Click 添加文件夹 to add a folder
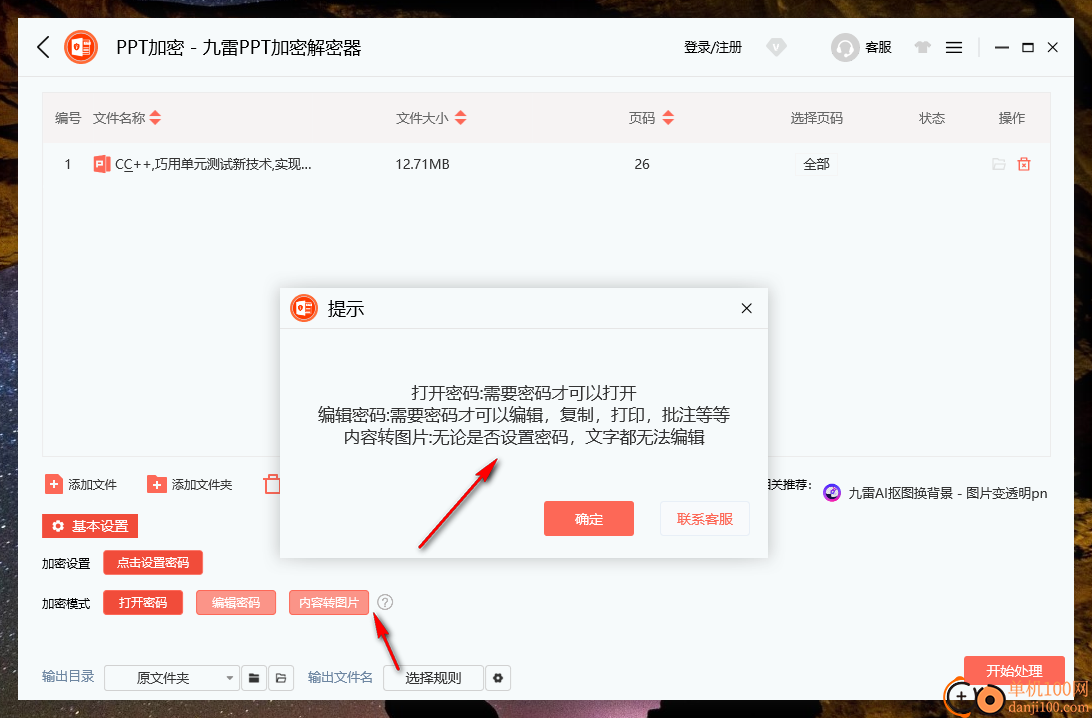The width and height of the screenshot is (1092, 718). 189,484
